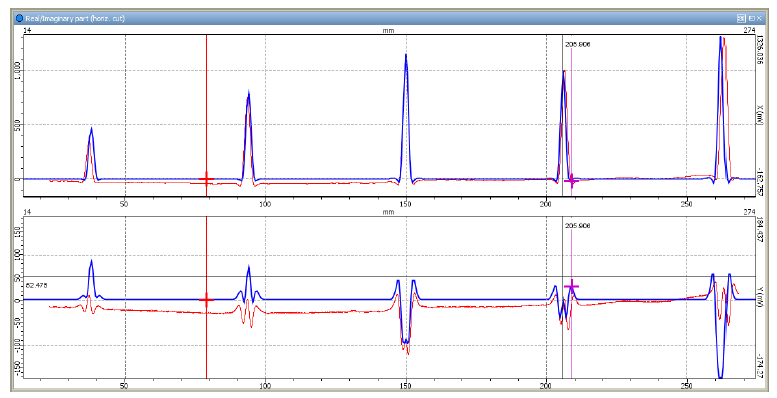Click the mm unit label above upper plot
Viewport: 777px width, 398px height.
coord(388,30)
